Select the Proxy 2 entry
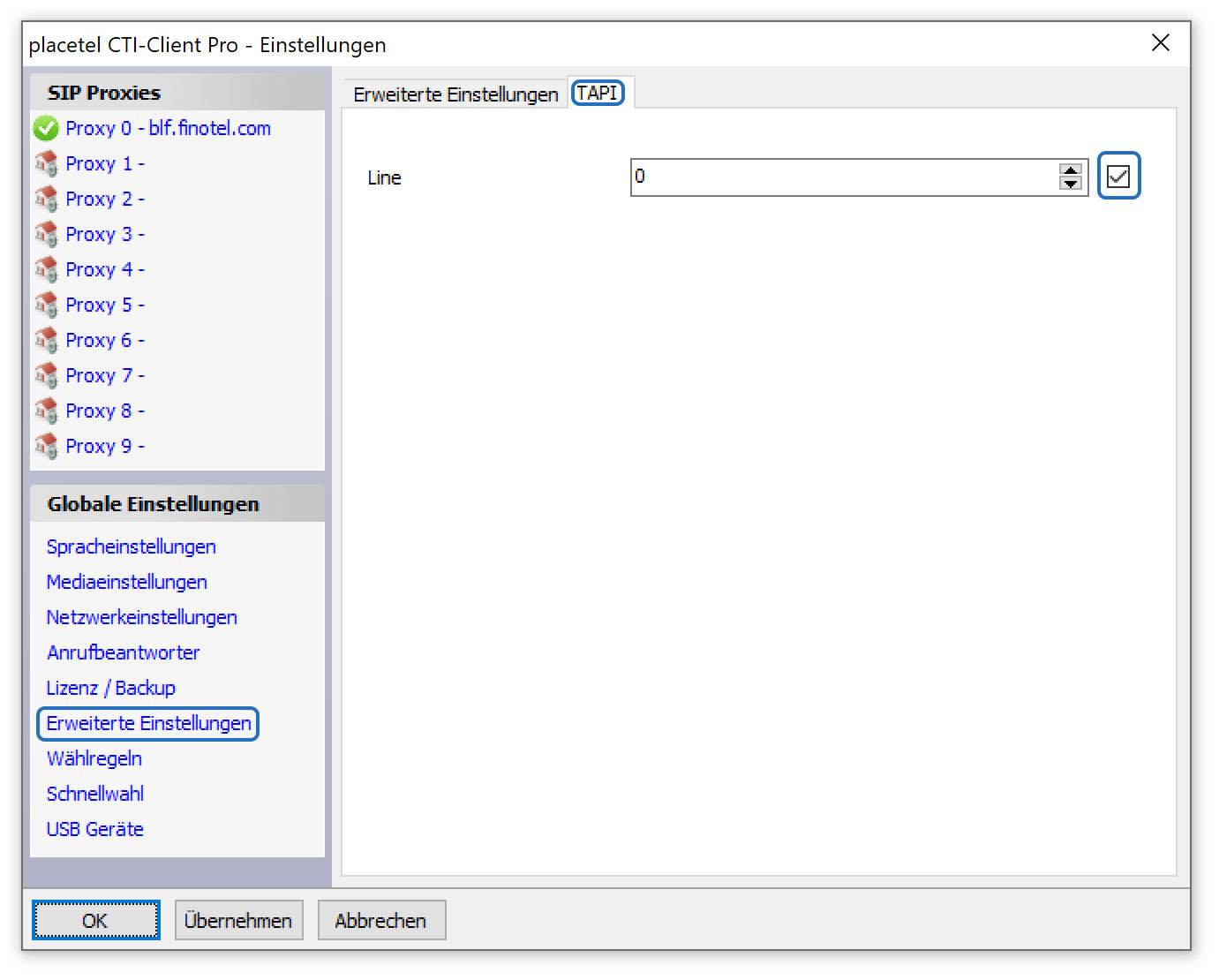Image resolution: width=1219 pixels, height=980 pixels. point(105,200)
